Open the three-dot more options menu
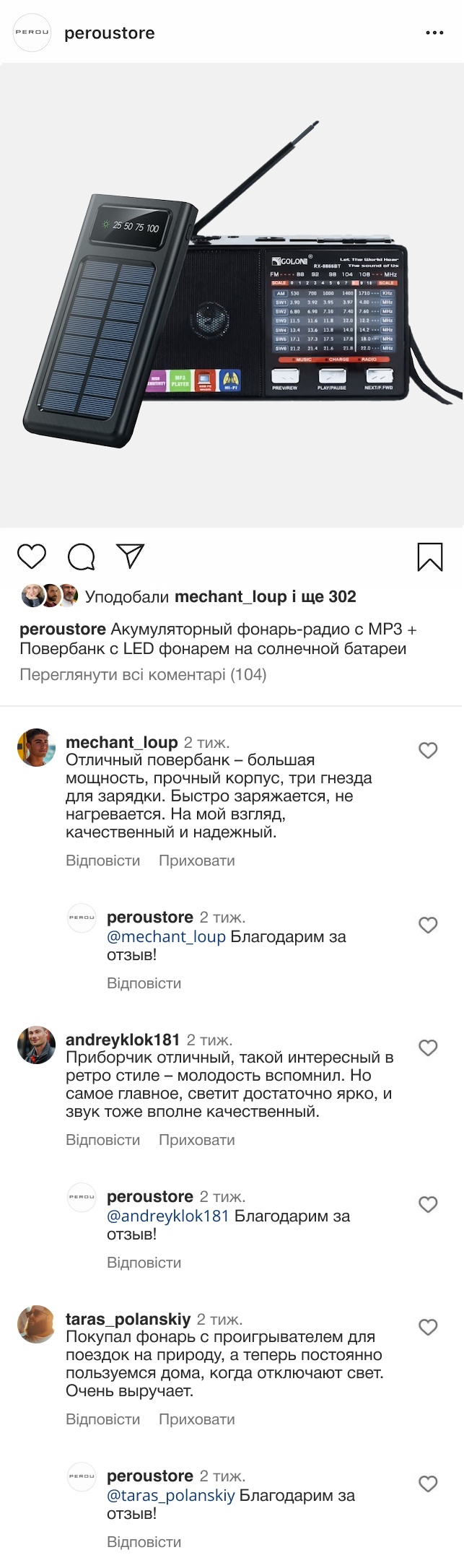 pos(434,33)
